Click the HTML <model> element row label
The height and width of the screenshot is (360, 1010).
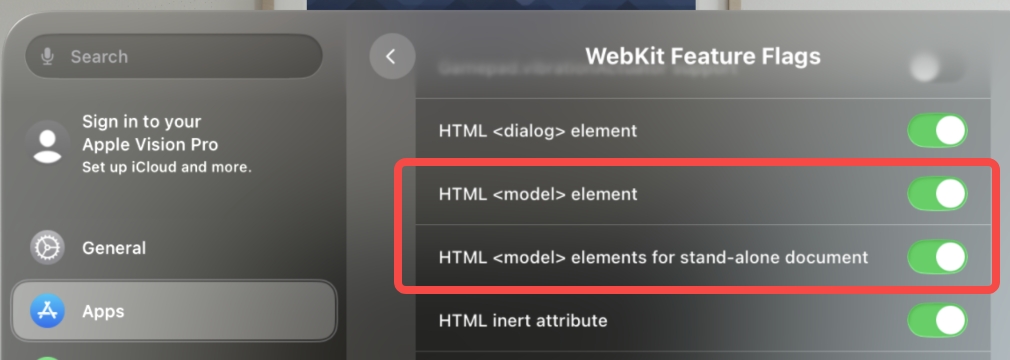538,194
